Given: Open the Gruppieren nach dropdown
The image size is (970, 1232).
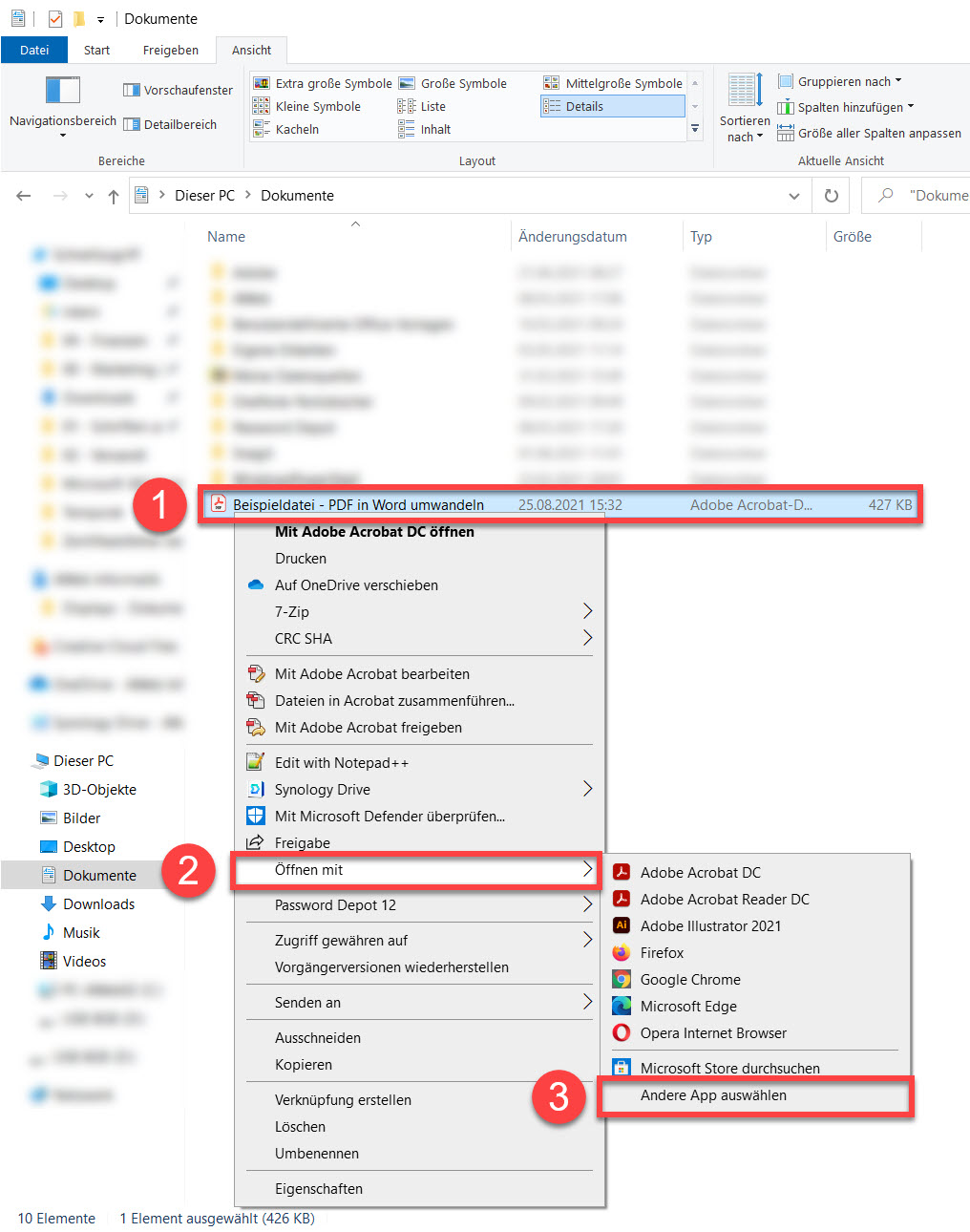Looking at the screenshot, I should coord(840,81).
